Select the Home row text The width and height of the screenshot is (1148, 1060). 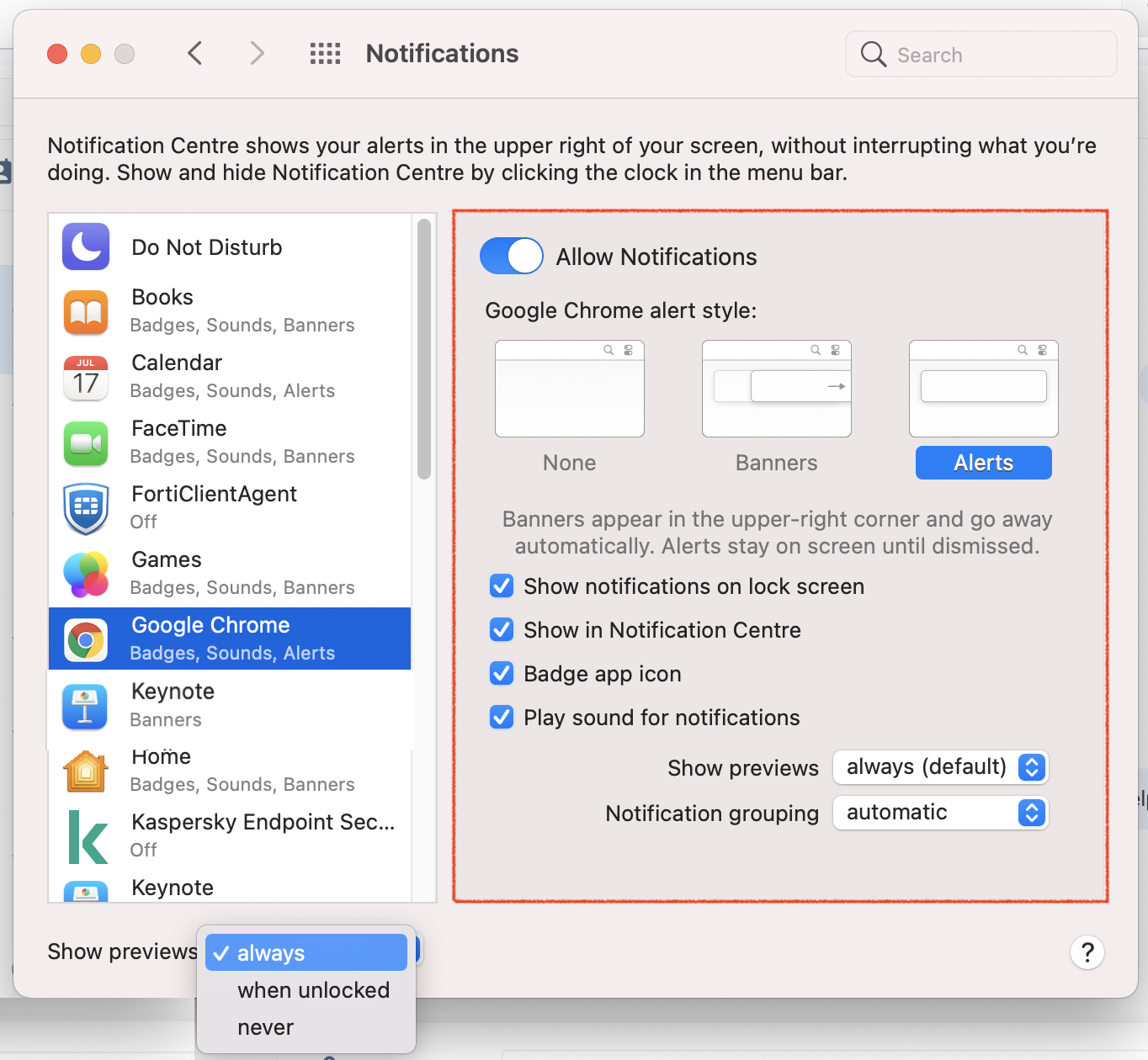242,770
